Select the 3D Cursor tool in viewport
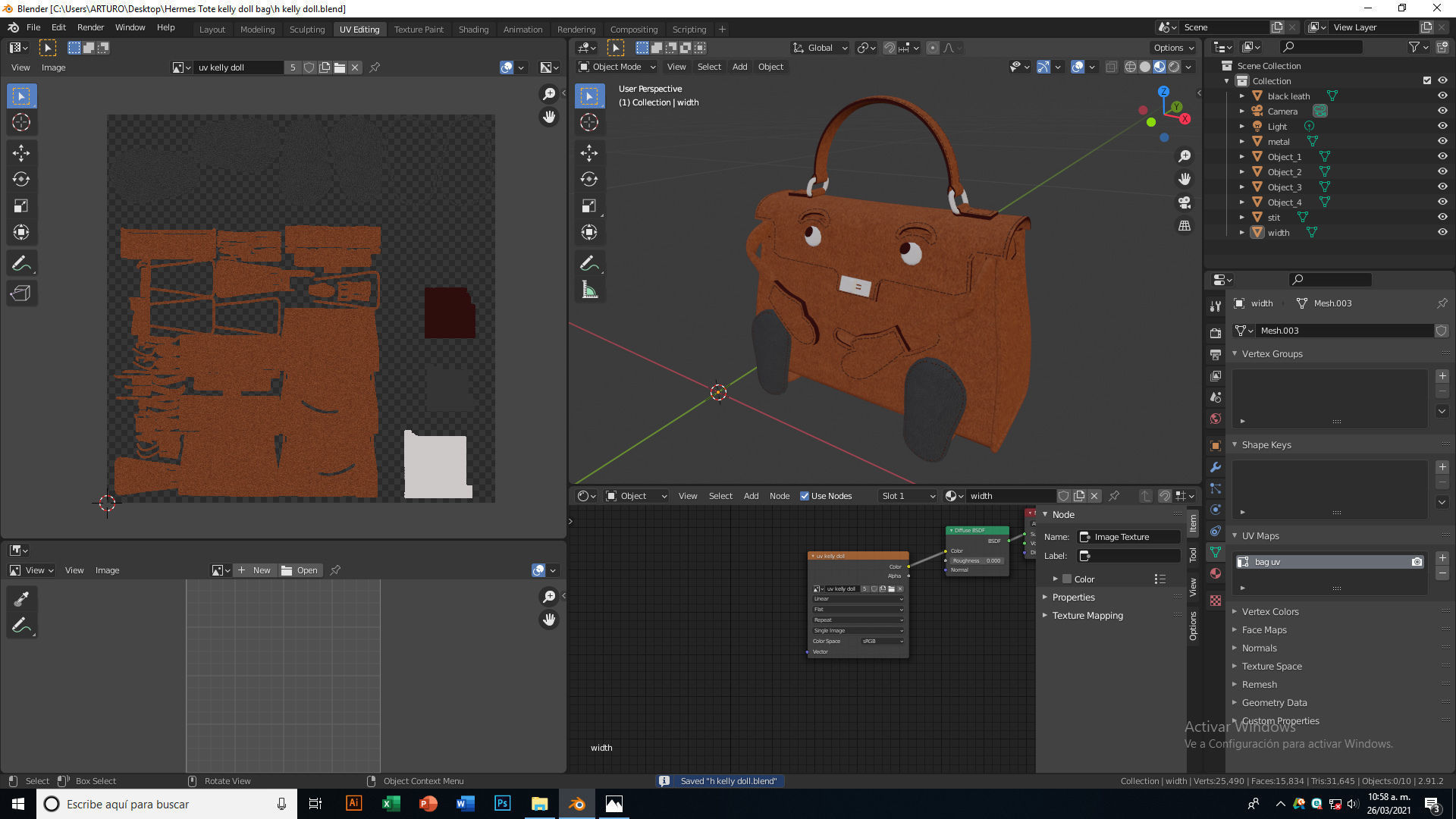This screenshot has height=819, width=1456. point(589,122)
